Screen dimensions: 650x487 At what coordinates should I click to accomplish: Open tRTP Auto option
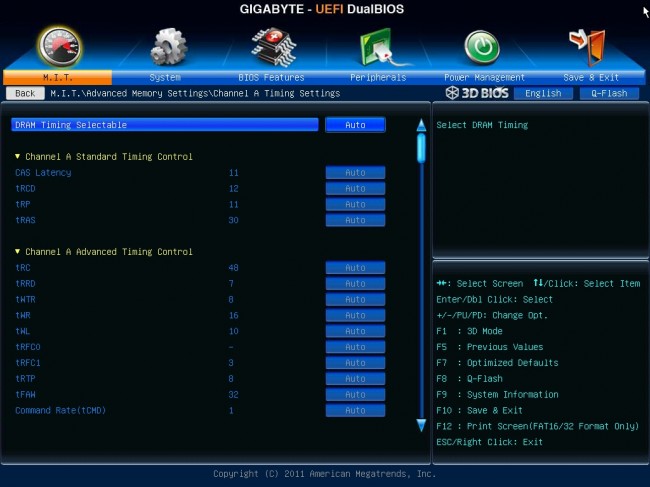(x=355, y=379)
